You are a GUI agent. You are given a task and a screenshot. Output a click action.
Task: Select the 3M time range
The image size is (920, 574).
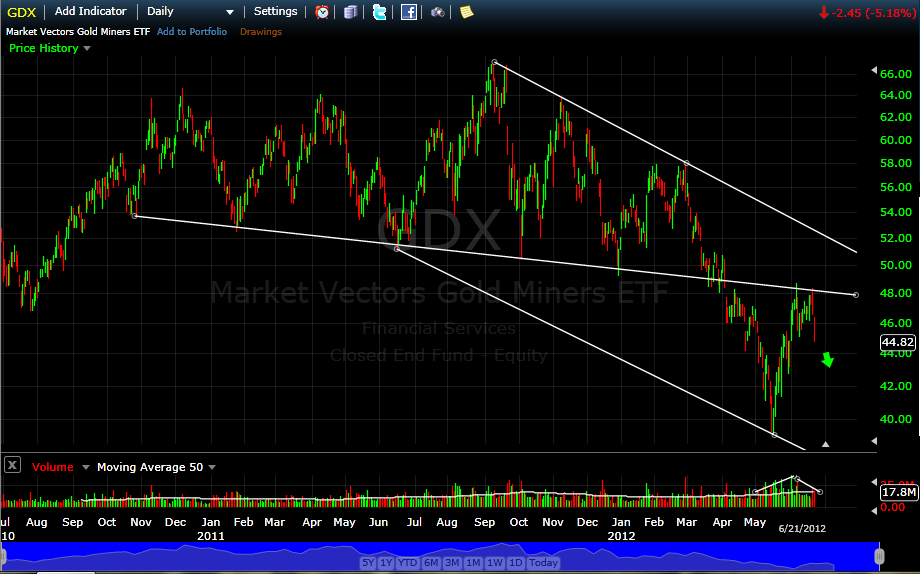point(452,562)
